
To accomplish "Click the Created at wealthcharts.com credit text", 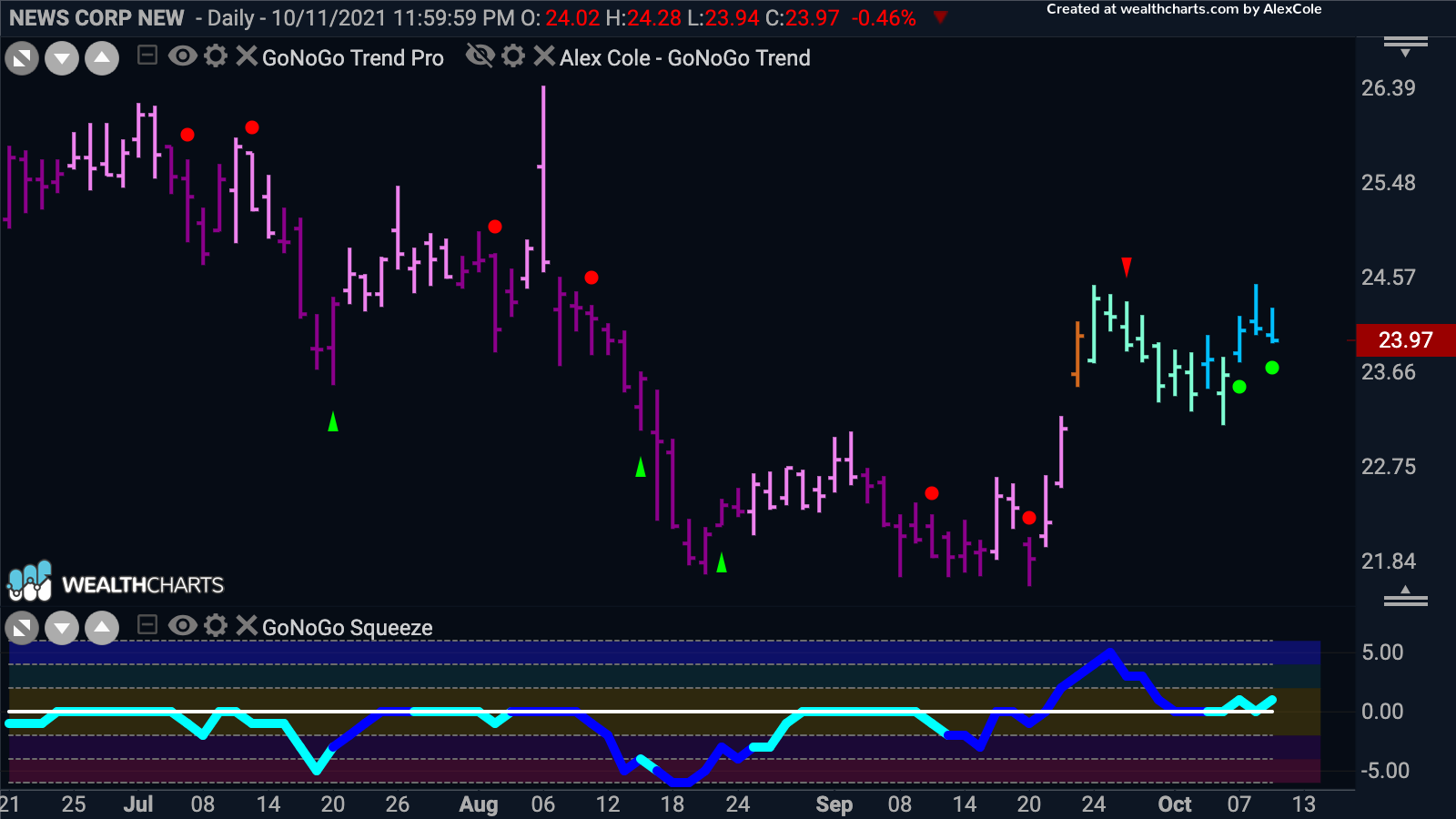I will click(1184, 9).
